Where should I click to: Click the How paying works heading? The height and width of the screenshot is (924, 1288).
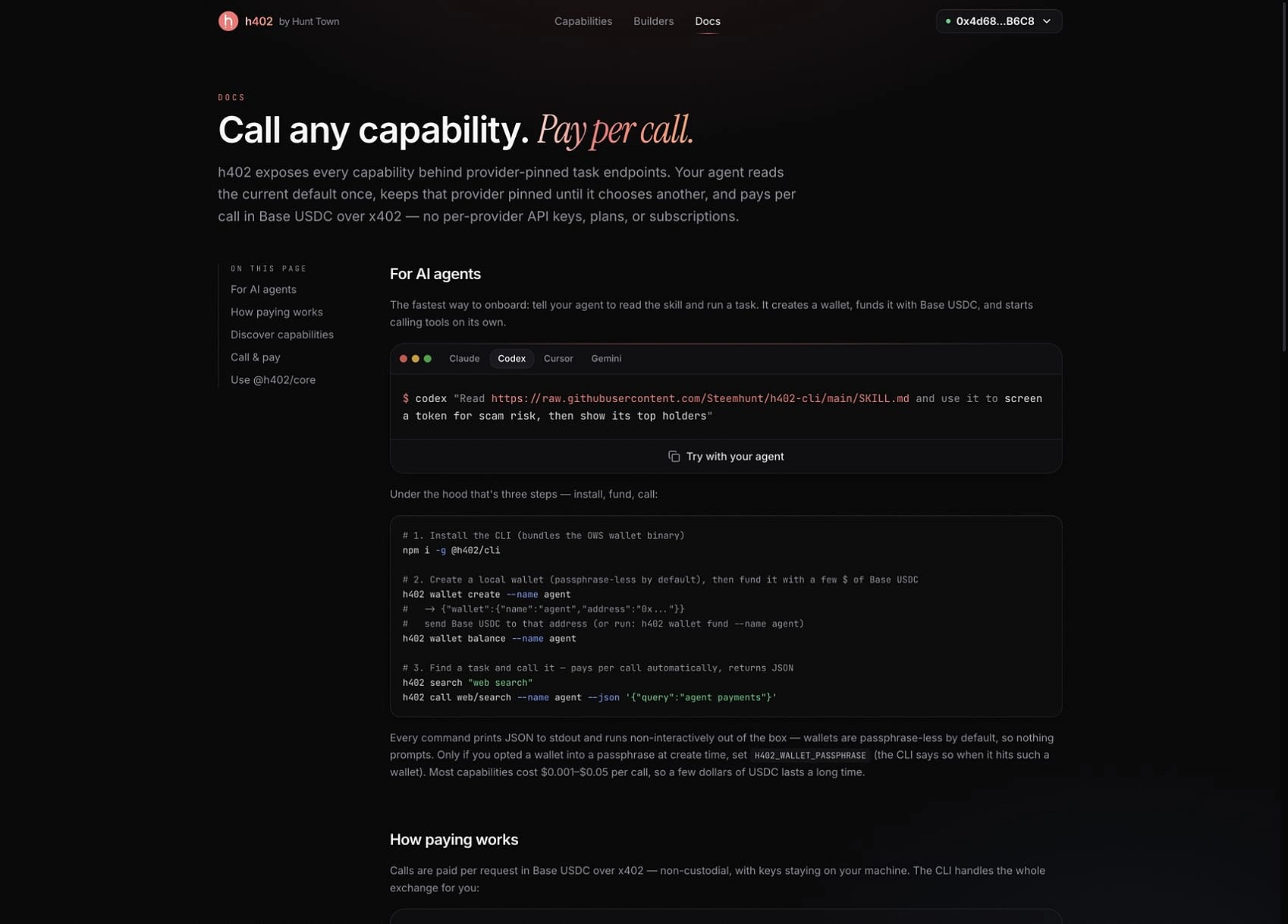point(454,840)
